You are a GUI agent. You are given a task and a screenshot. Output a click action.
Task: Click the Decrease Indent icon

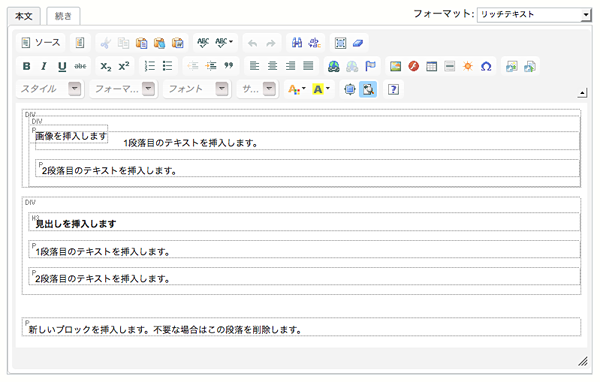(x=193, y=66)
